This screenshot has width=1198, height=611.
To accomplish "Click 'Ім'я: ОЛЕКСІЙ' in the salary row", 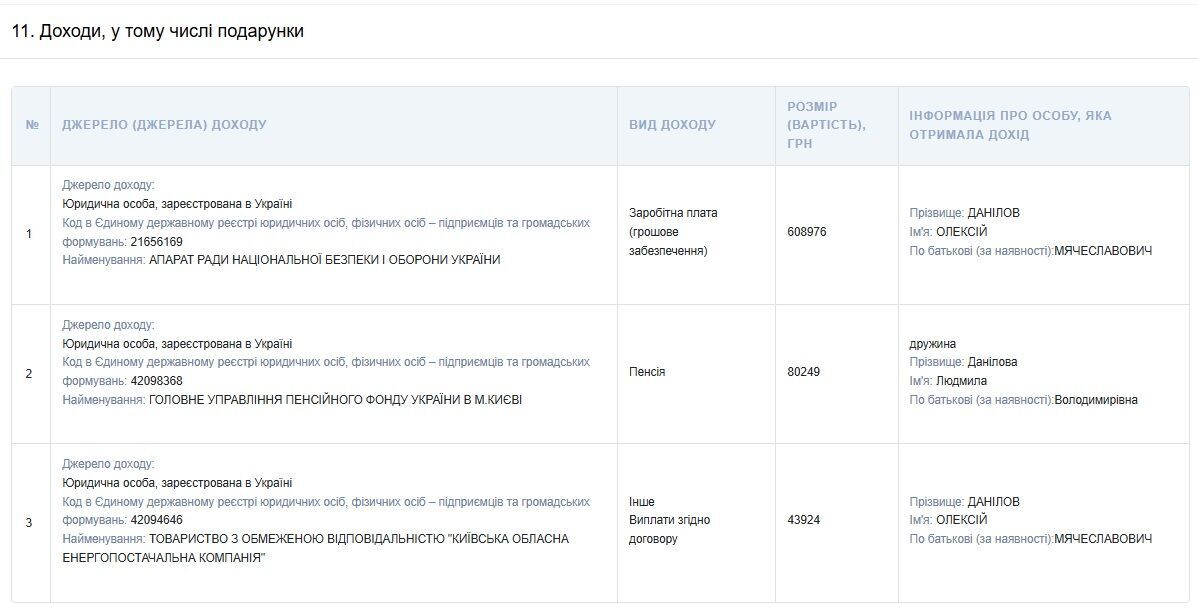I will [x=948, y=232].
